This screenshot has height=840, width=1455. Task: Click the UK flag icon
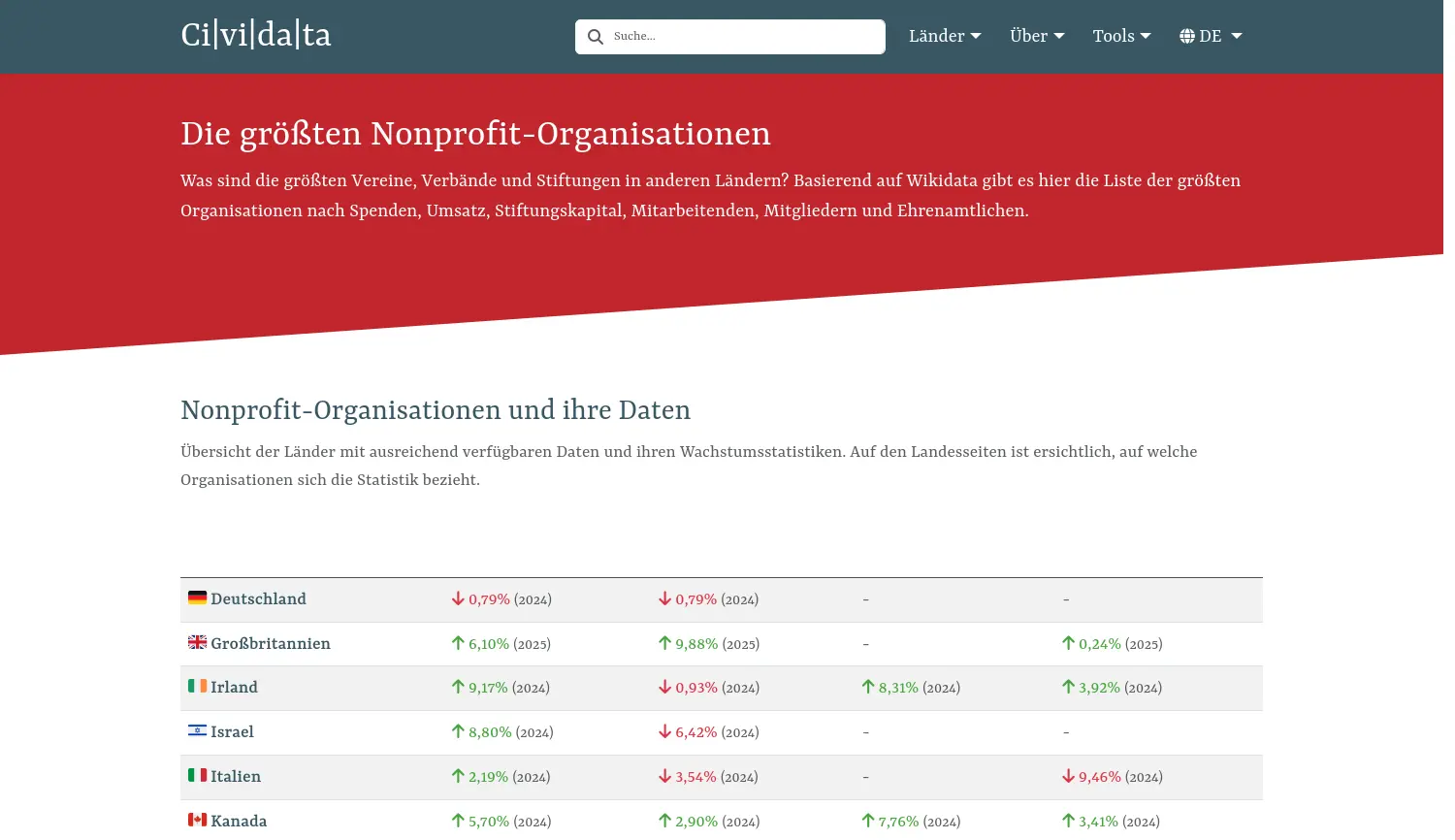pyautogui.click(x=198, y=642)
